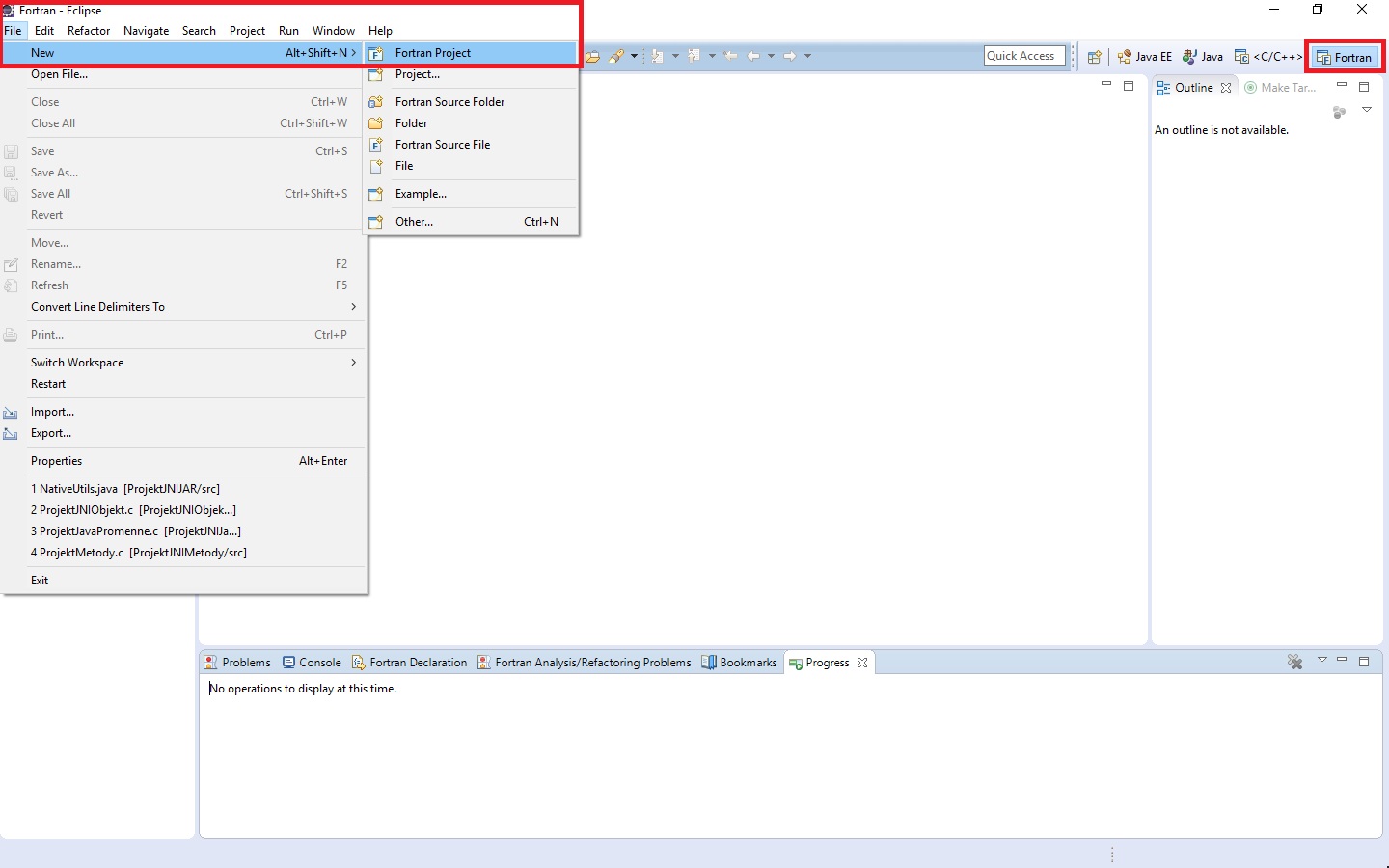Open Fortran Analysis/Refactoring Problems tab
This screenshot has width=1389, height=868.
(x=585, y=663)
